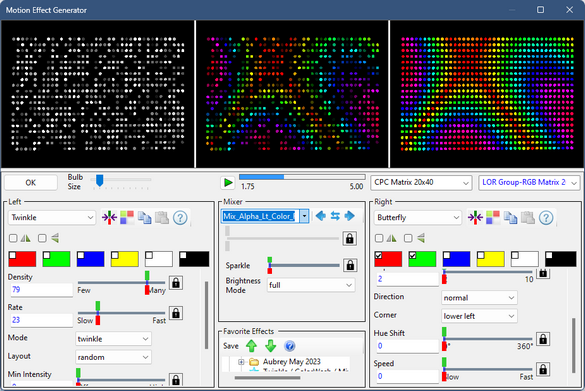
Task: Click the Left effect color palette icon
Action: click(127, 217)
